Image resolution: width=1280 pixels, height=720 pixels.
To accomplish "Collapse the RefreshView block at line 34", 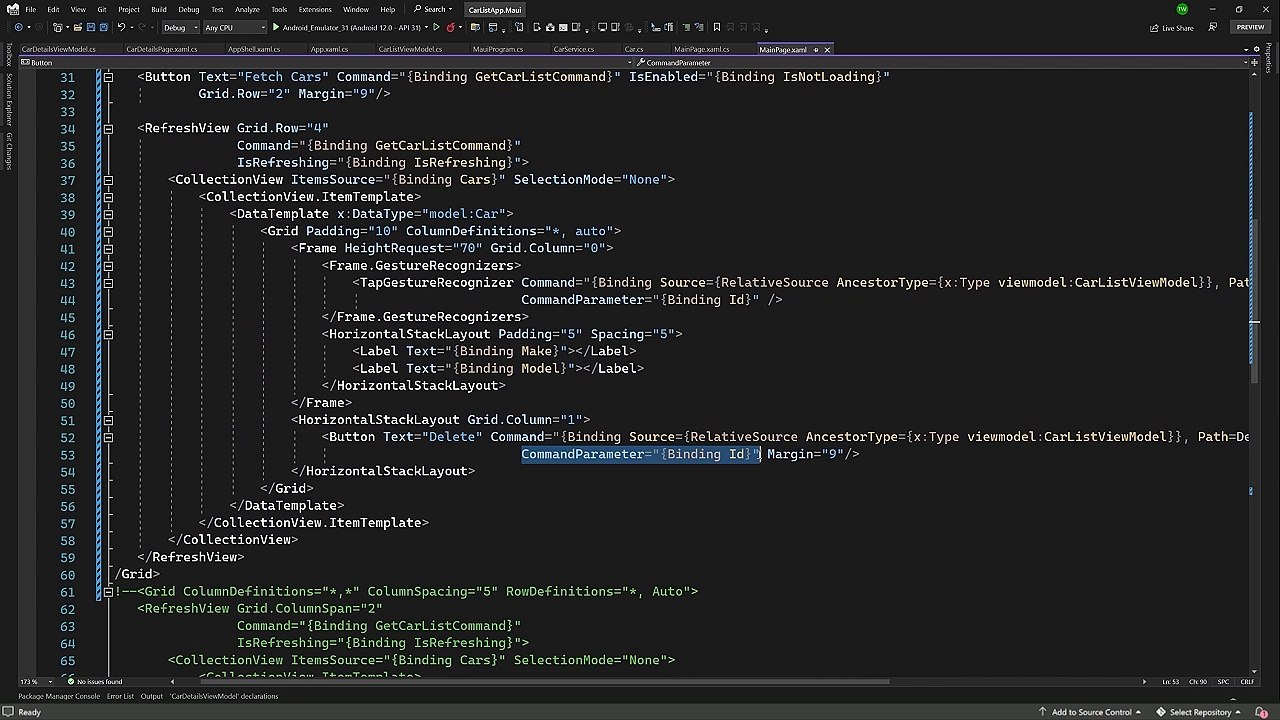I will [x=108, y=129].
